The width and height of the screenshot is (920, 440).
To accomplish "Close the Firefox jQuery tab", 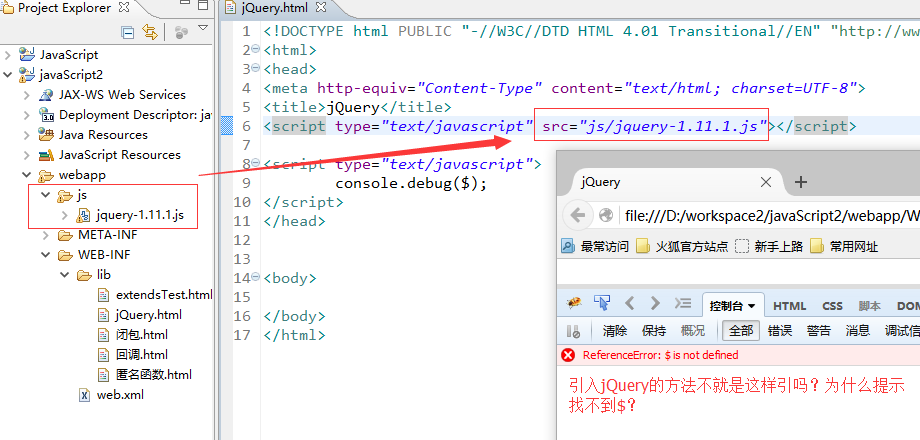I will [765, 182].
